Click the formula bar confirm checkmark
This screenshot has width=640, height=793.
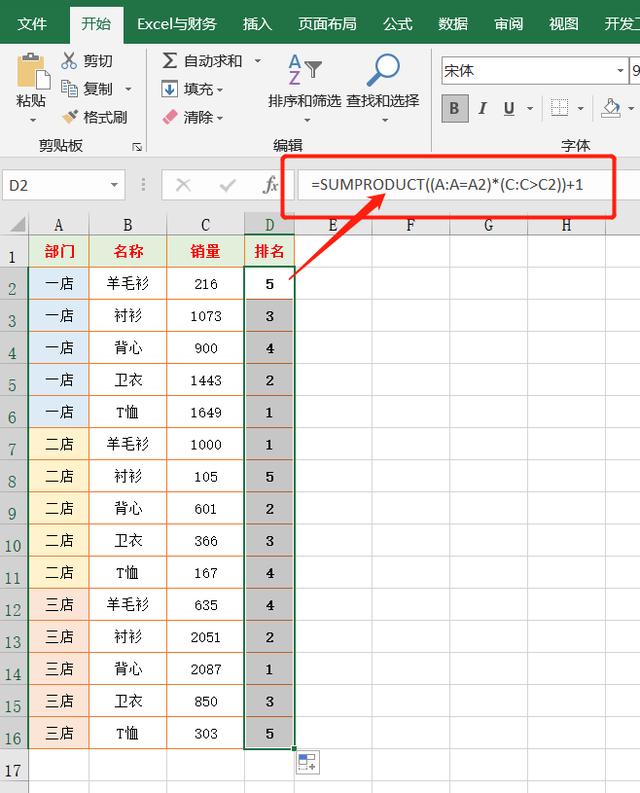(x=228, y=185)
